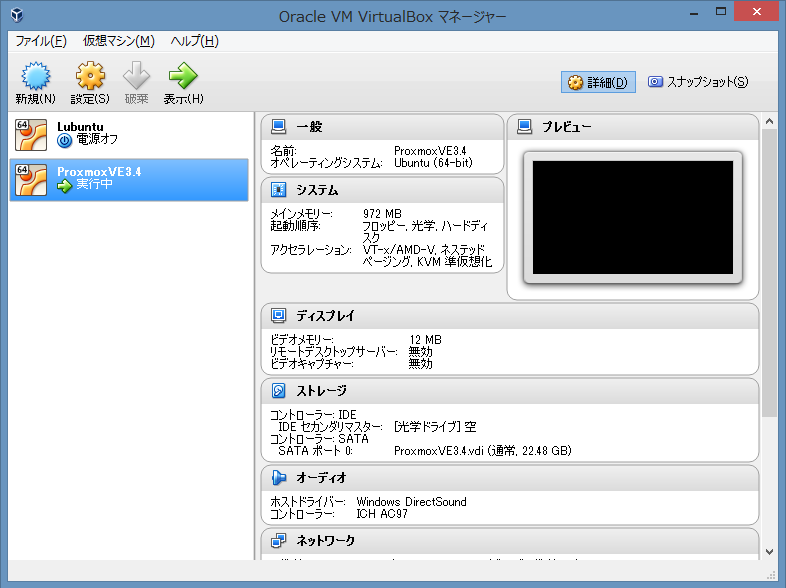Switch to スナップショット(S) snapshots view
The width and height of the screenshot is (786, 588).
point(698,82)
